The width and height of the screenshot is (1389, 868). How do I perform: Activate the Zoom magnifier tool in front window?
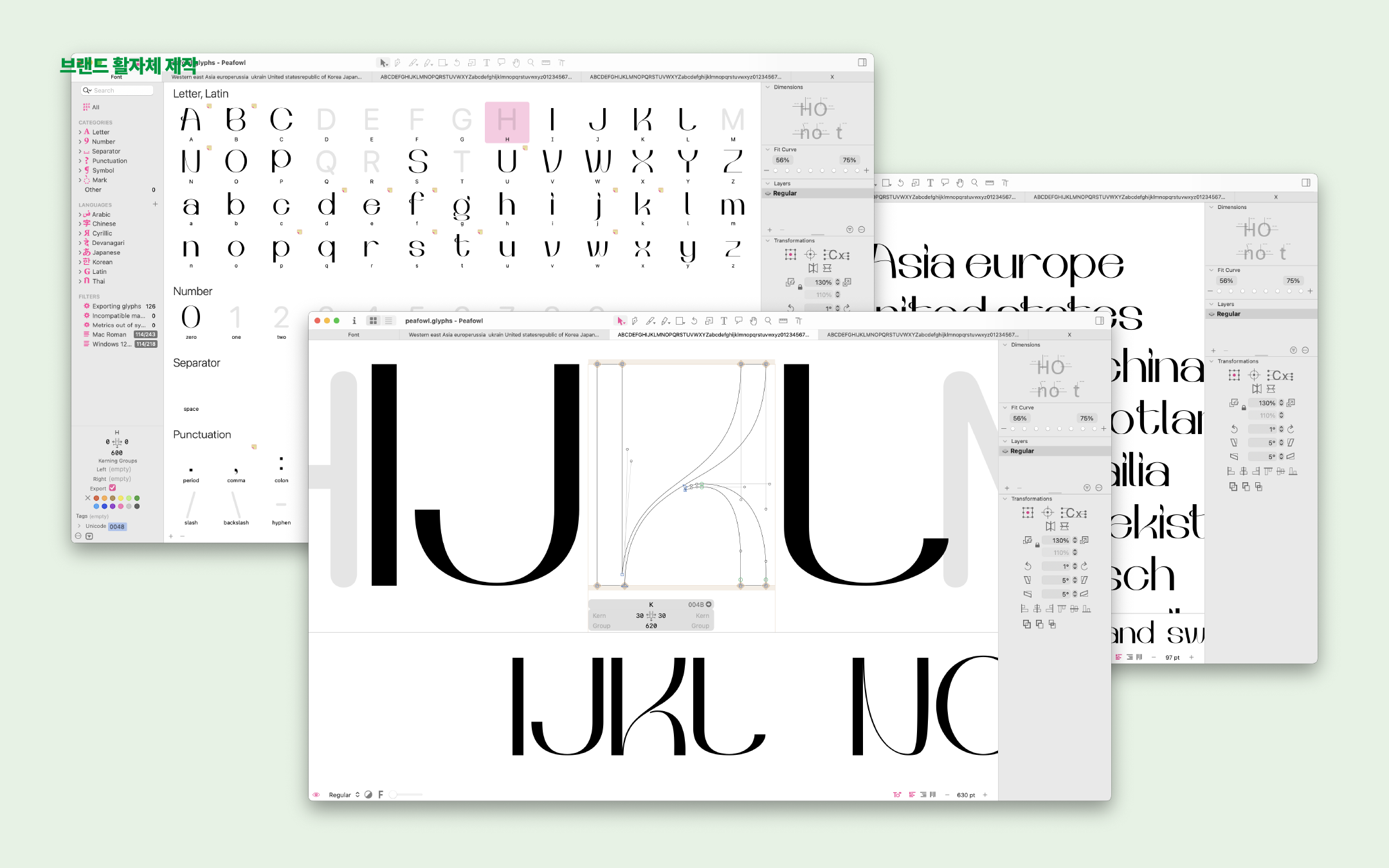tap(768, 321)
